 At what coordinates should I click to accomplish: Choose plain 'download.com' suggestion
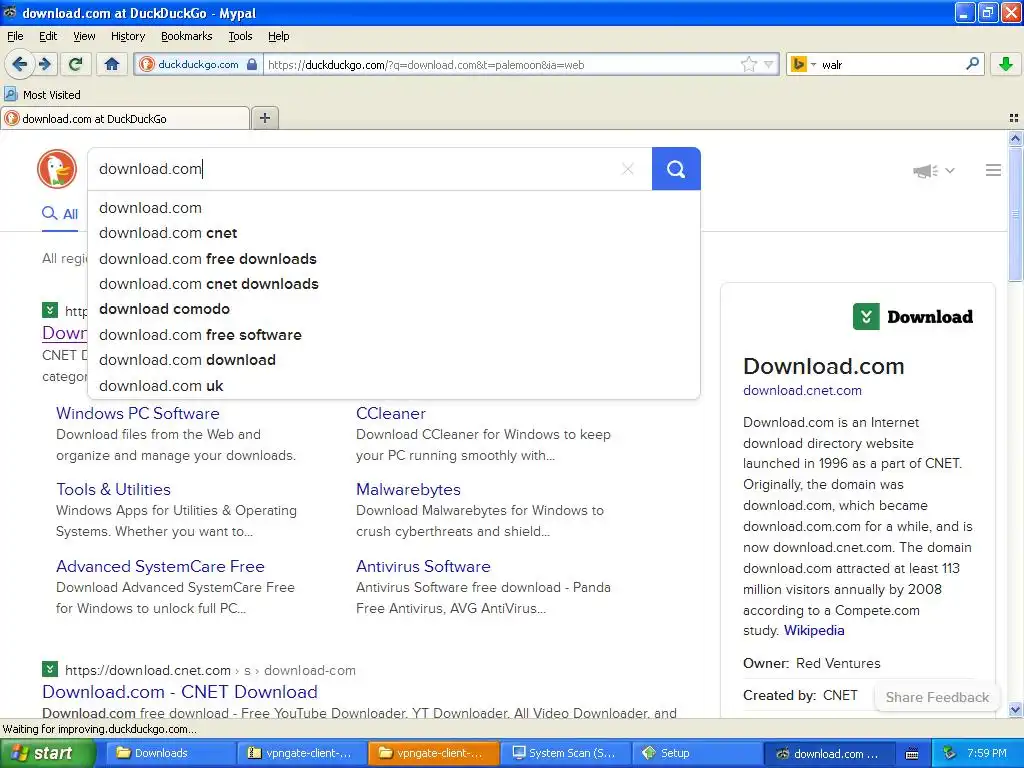tap(394, 208)
